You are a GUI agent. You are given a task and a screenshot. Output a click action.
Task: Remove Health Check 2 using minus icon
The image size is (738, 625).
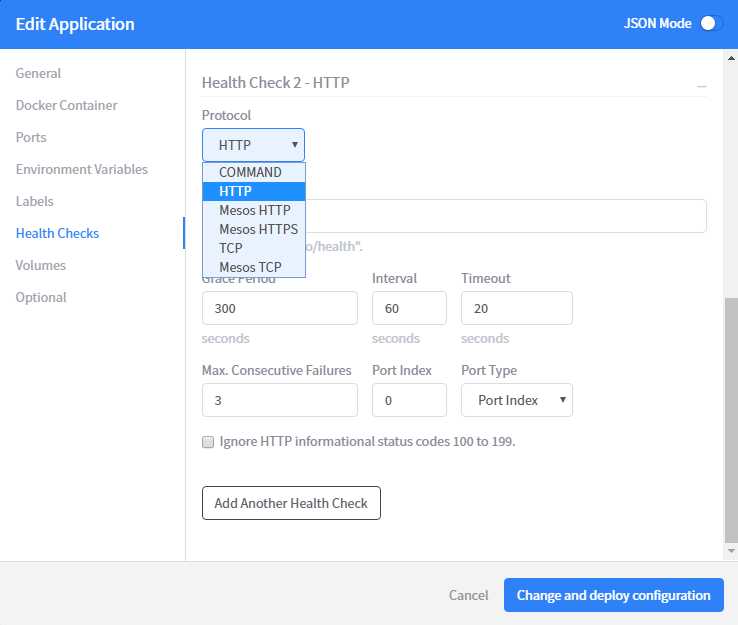[x=701, y=86]
